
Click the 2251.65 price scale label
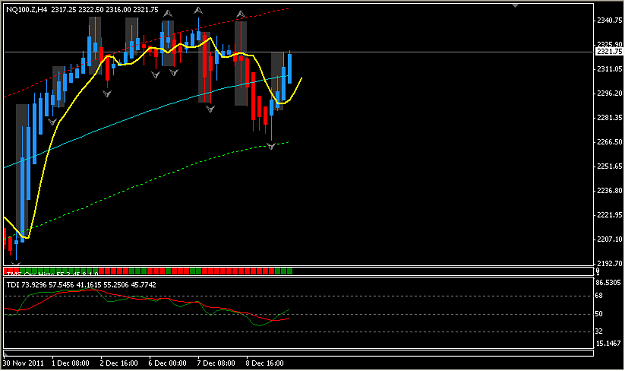[x=609, y=166]
